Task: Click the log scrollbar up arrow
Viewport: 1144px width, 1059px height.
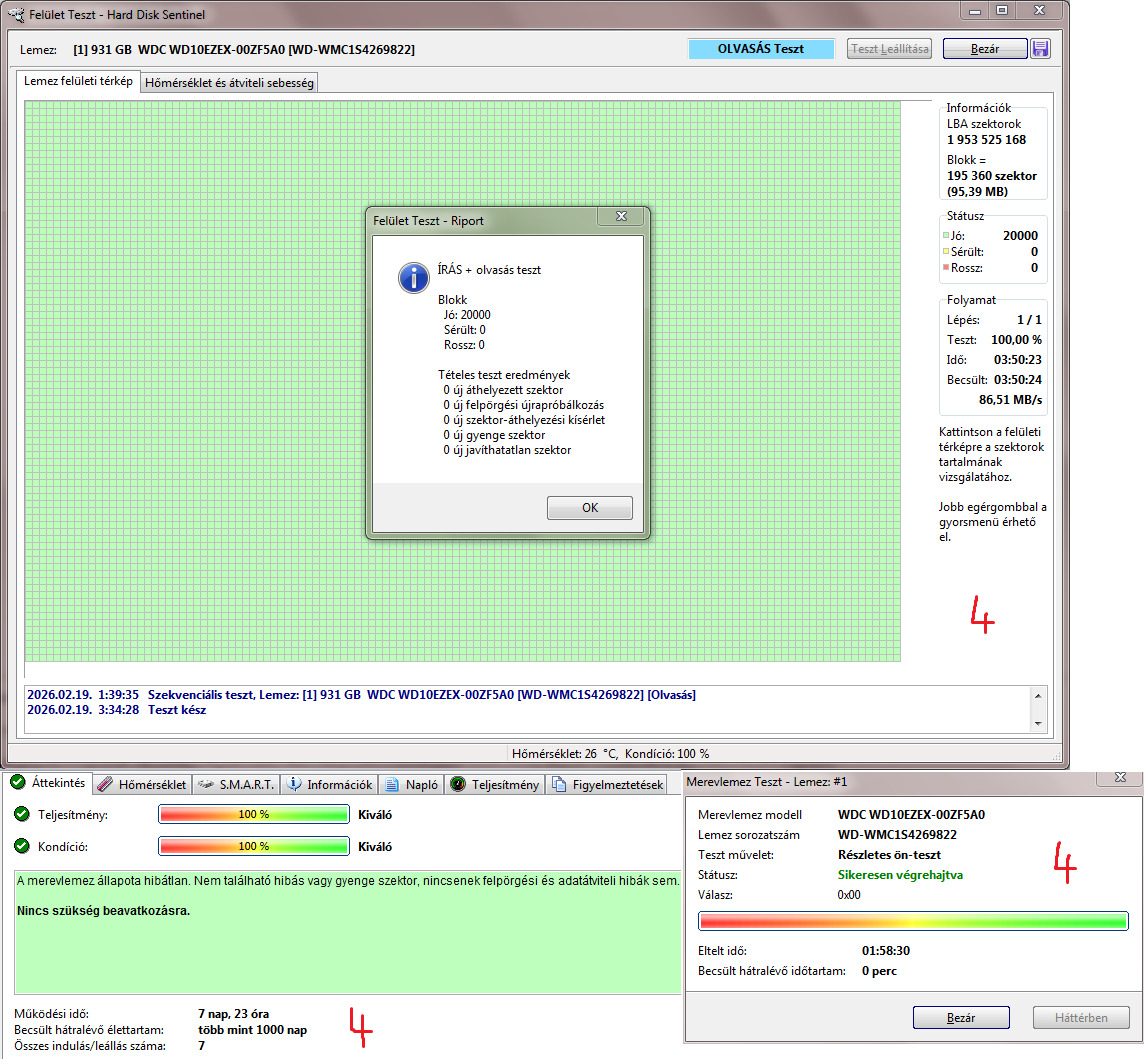Action: 1037,696
